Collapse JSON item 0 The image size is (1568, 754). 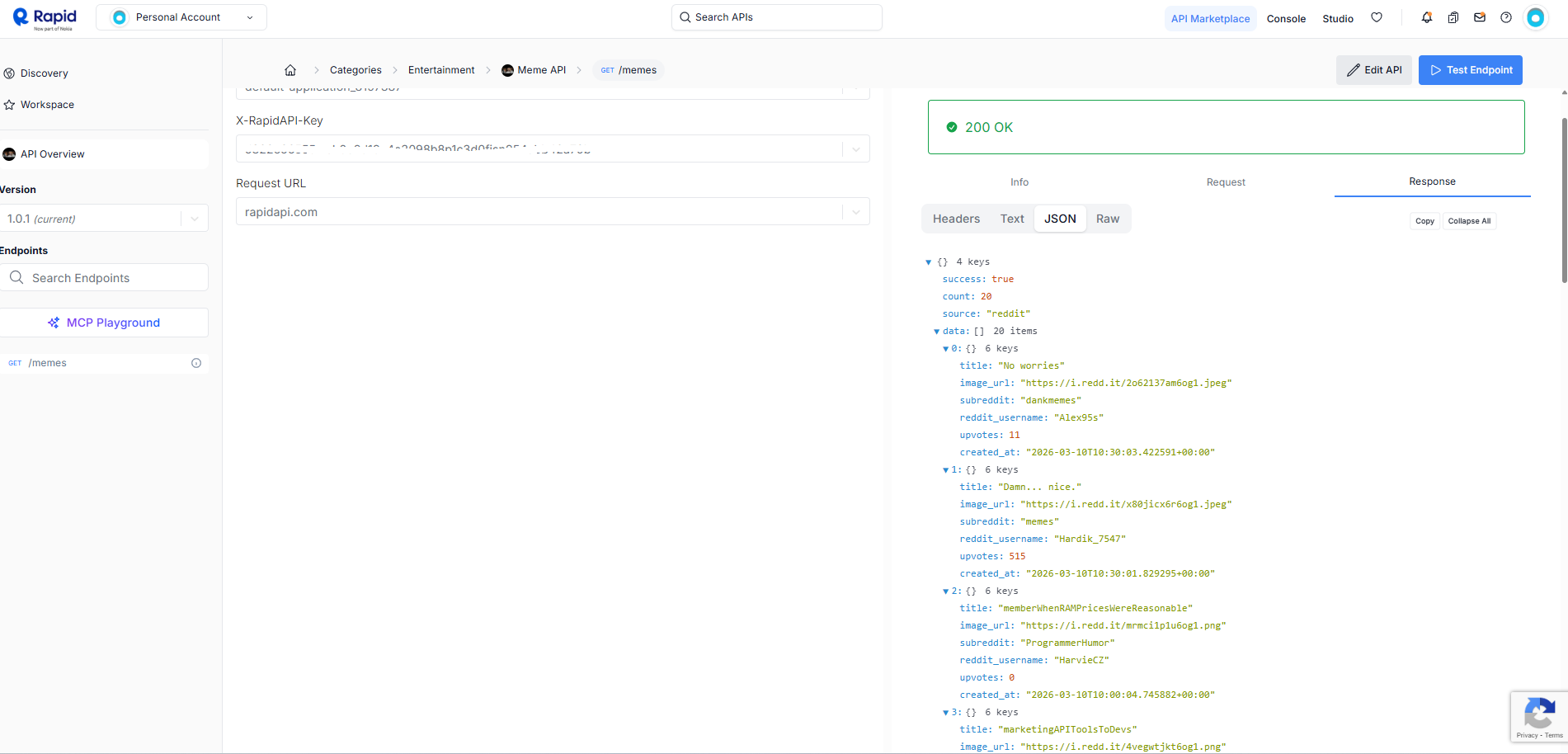pyautogui.click(x=946, y=349)
